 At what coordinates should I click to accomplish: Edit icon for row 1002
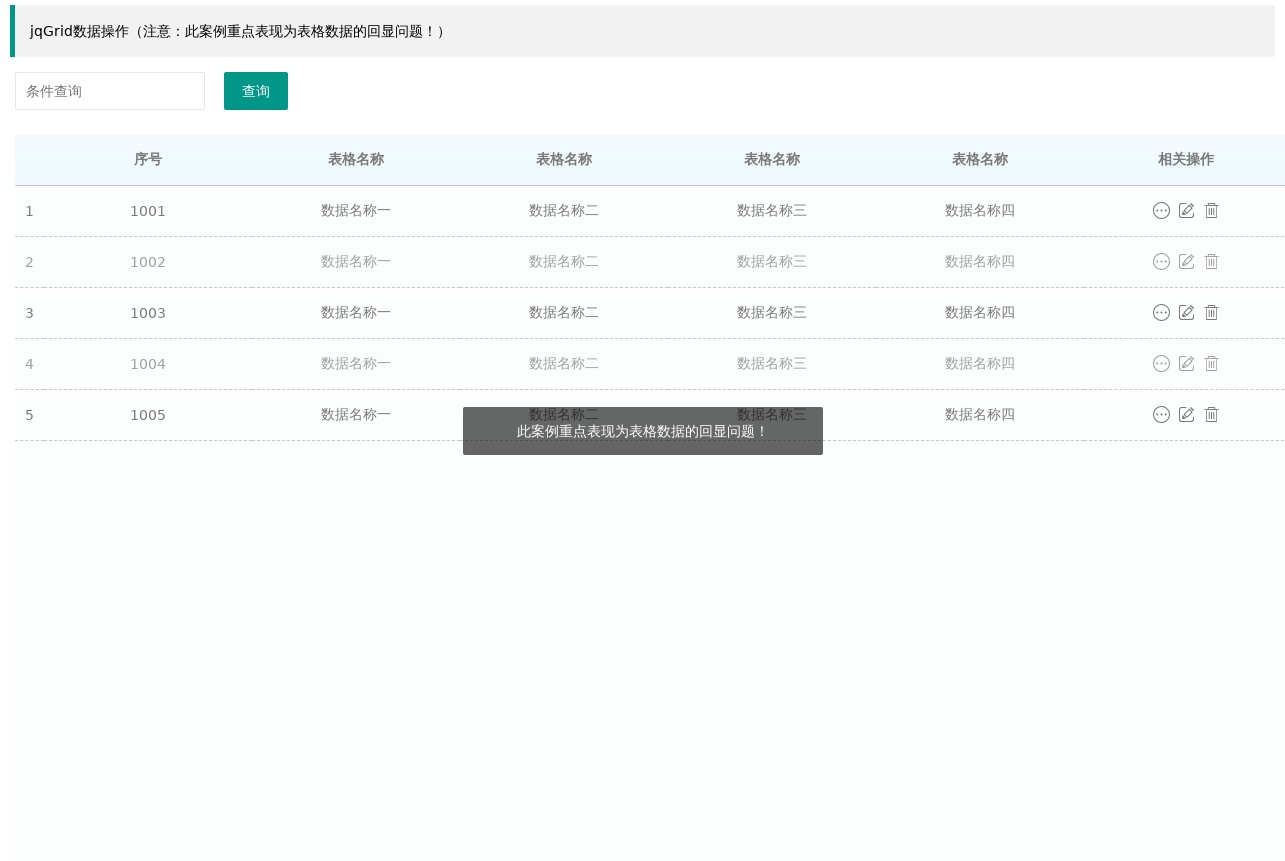pyautogui.click(x=1187, y=262)
